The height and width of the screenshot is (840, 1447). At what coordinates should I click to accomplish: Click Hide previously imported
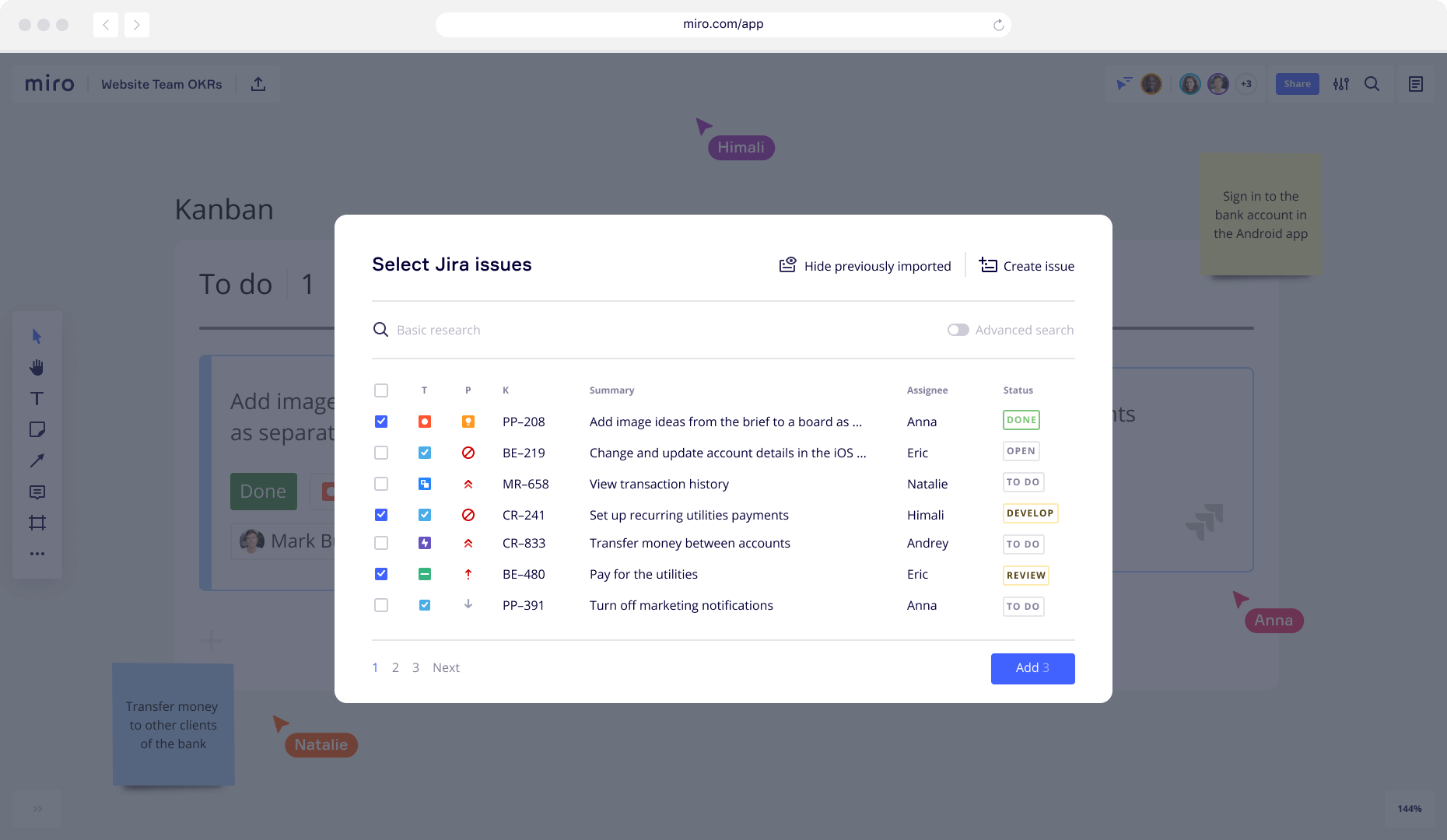click(865, 266)
